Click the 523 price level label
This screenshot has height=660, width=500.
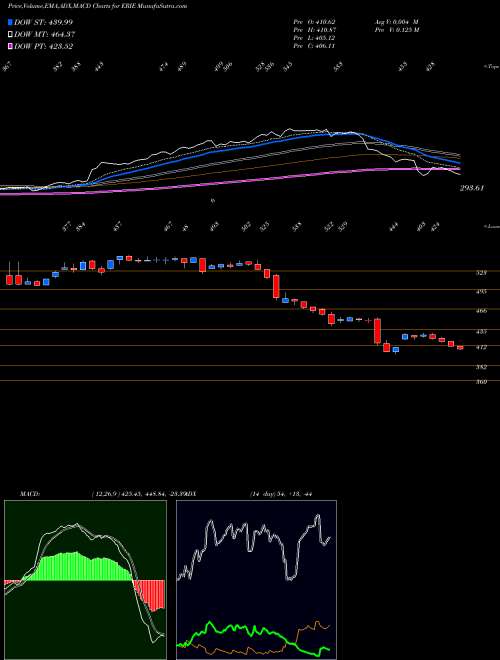click(x=481, y=273)
